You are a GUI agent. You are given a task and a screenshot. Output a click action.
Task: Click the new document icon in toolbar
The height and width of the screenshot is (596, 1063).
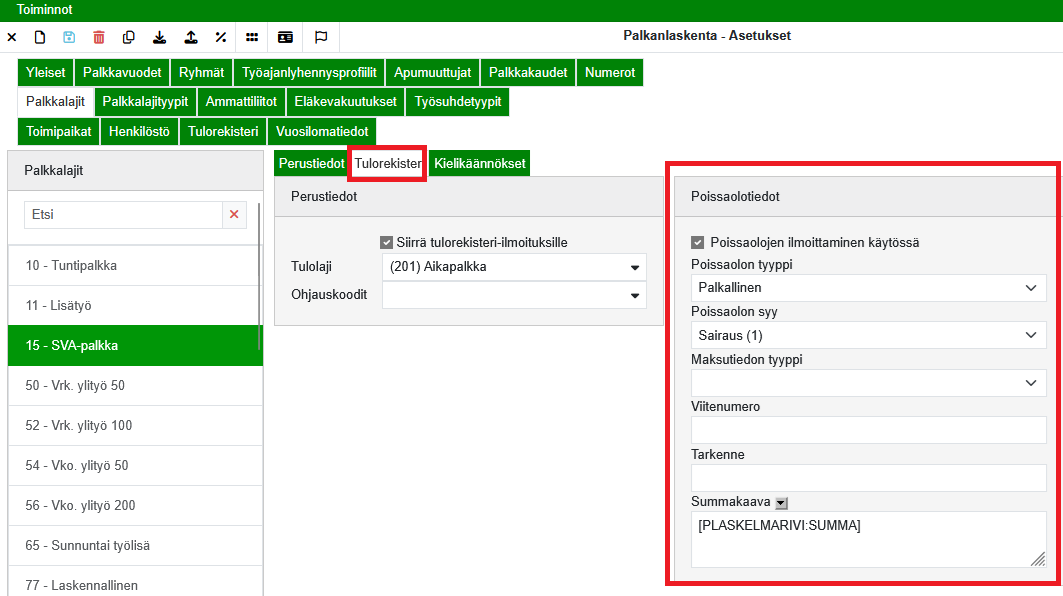coord(40,37)
